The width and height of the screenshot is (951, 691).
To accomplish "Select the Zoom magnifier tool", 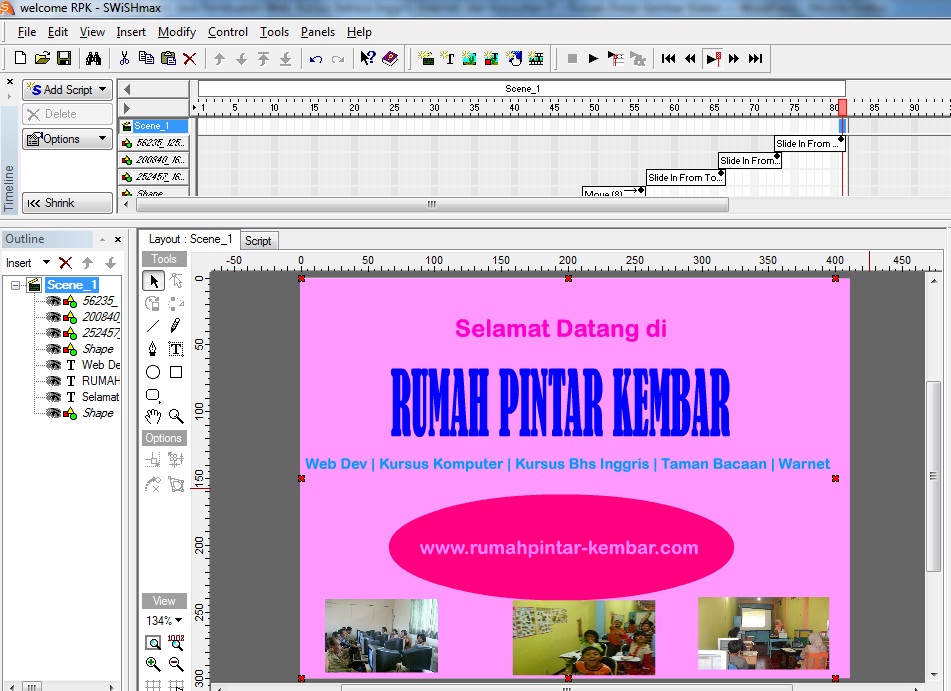I will (176, 416).
